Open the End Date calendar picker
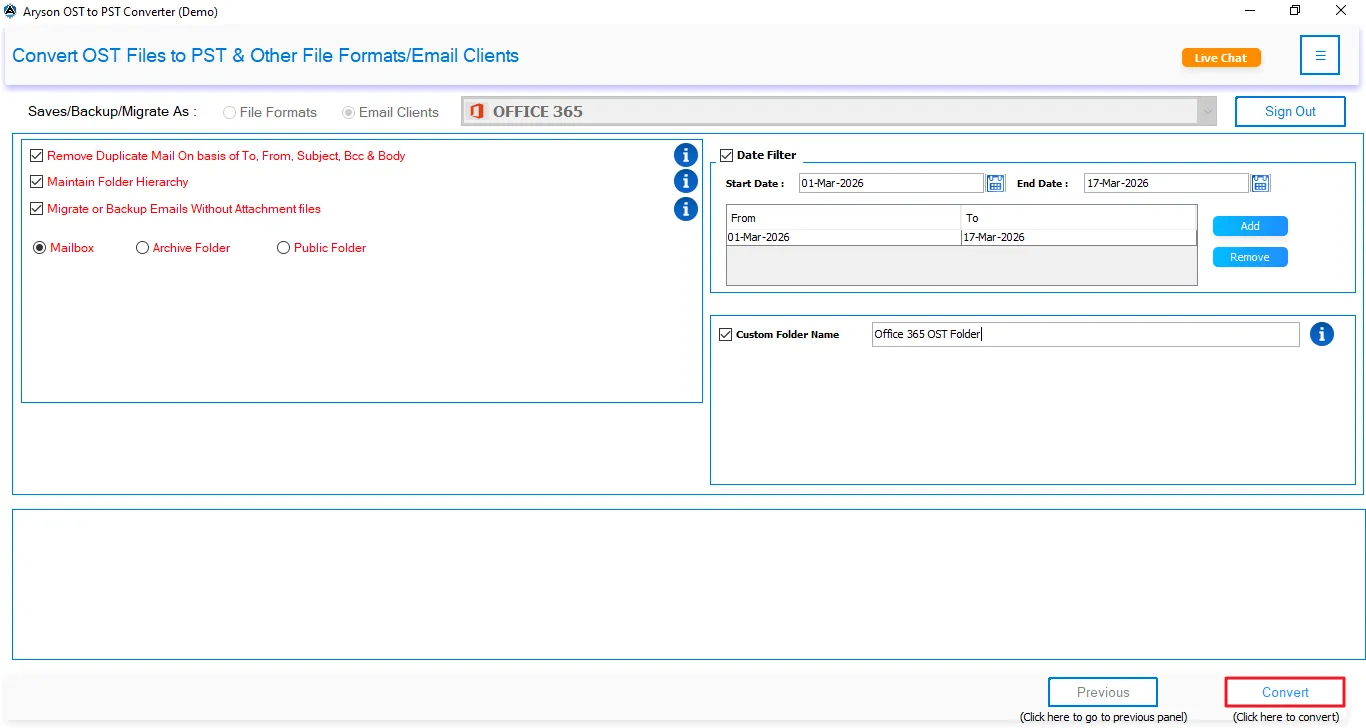1366x728 pixels. click(1259, 182)
